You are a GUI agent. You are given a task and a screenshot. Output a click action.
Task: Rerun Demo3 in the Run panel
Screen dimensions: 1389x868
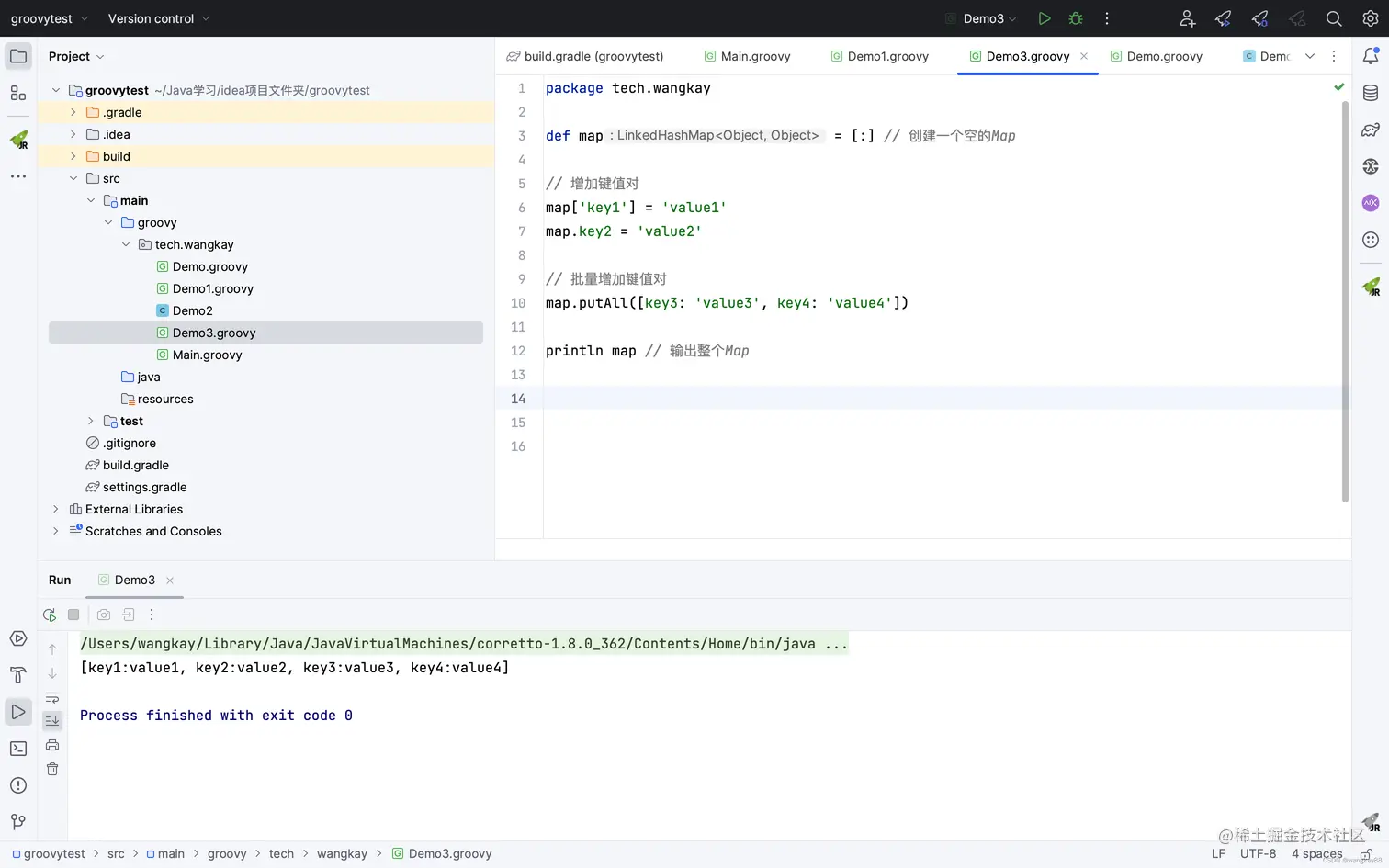click(50, 614)
